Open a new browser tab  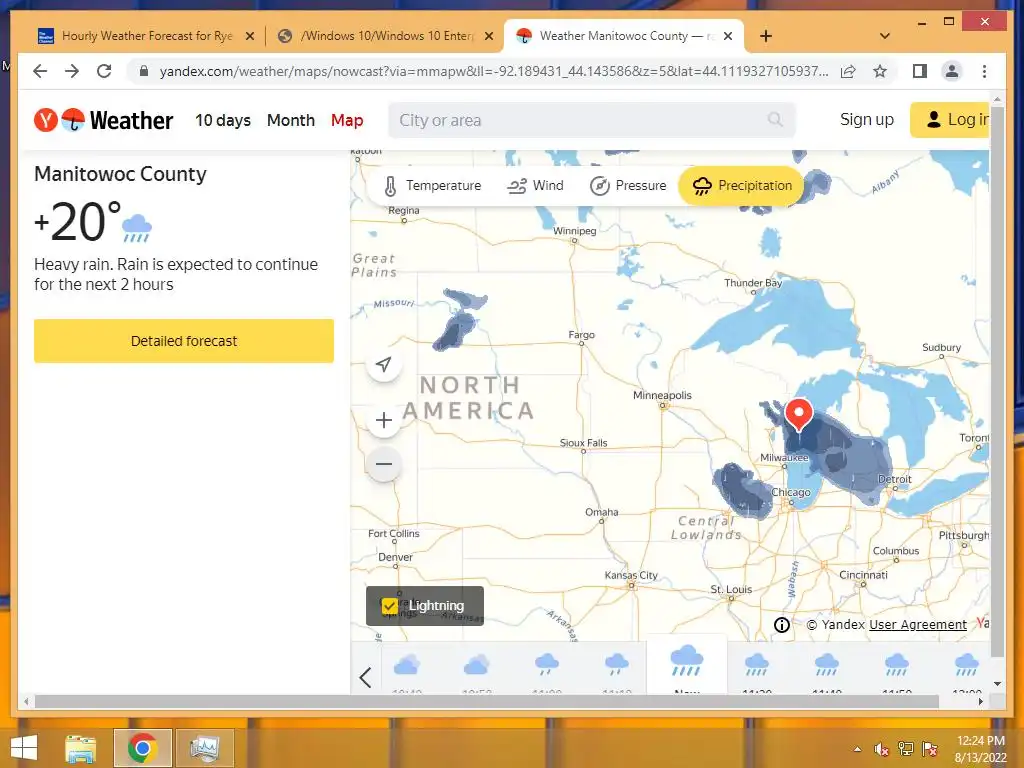pos(766,36)
